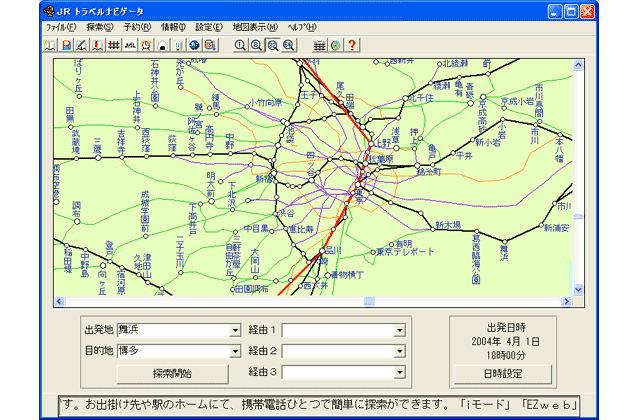Select magnifier zoom level 64

[288, 45]
